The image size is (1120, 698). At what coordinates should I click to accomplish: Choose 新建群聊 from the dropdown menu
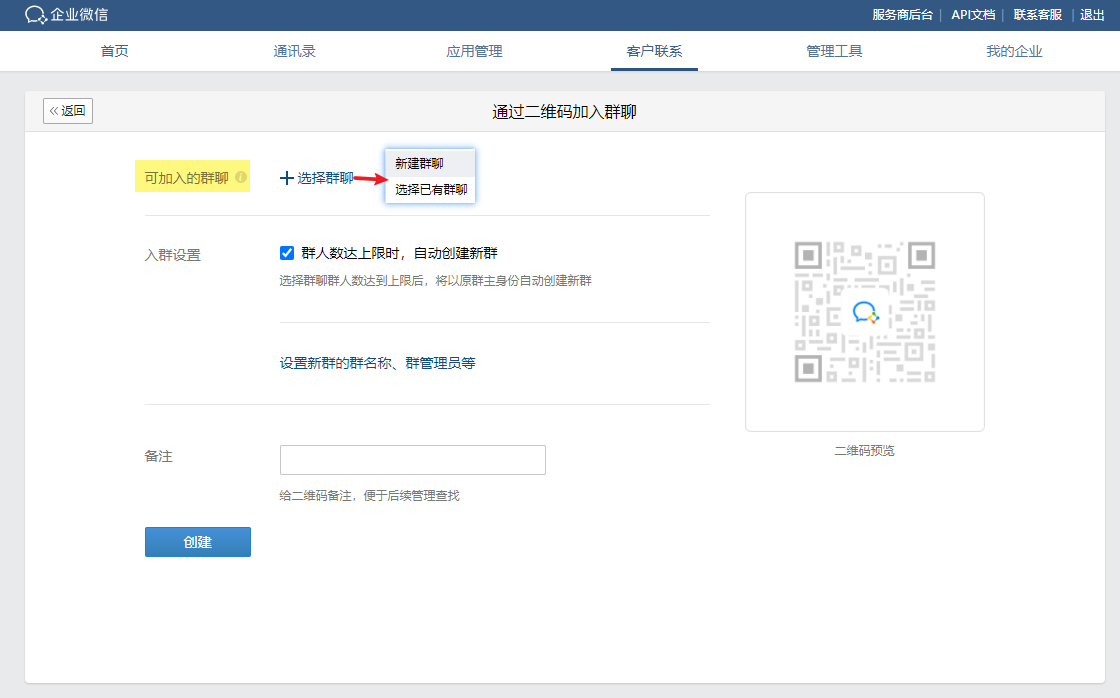tap(430, 164)
